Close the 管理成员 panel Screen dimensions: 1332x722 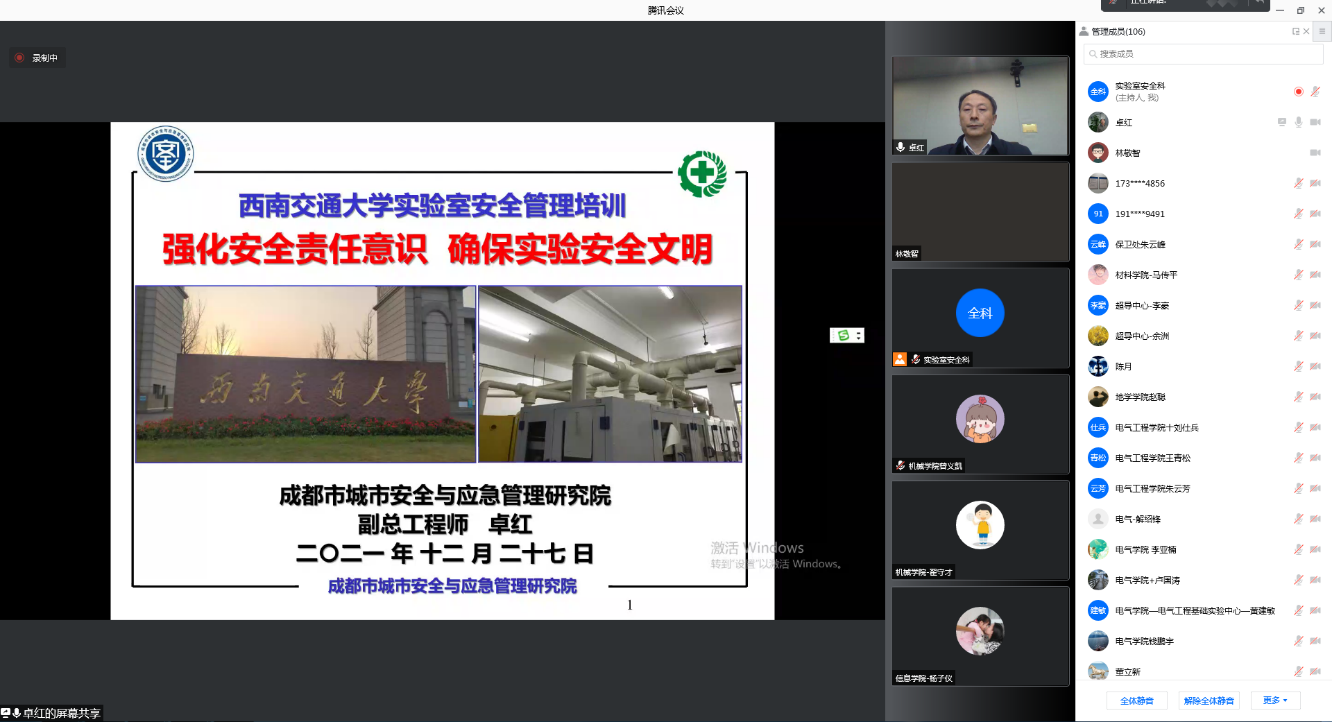1306,31
